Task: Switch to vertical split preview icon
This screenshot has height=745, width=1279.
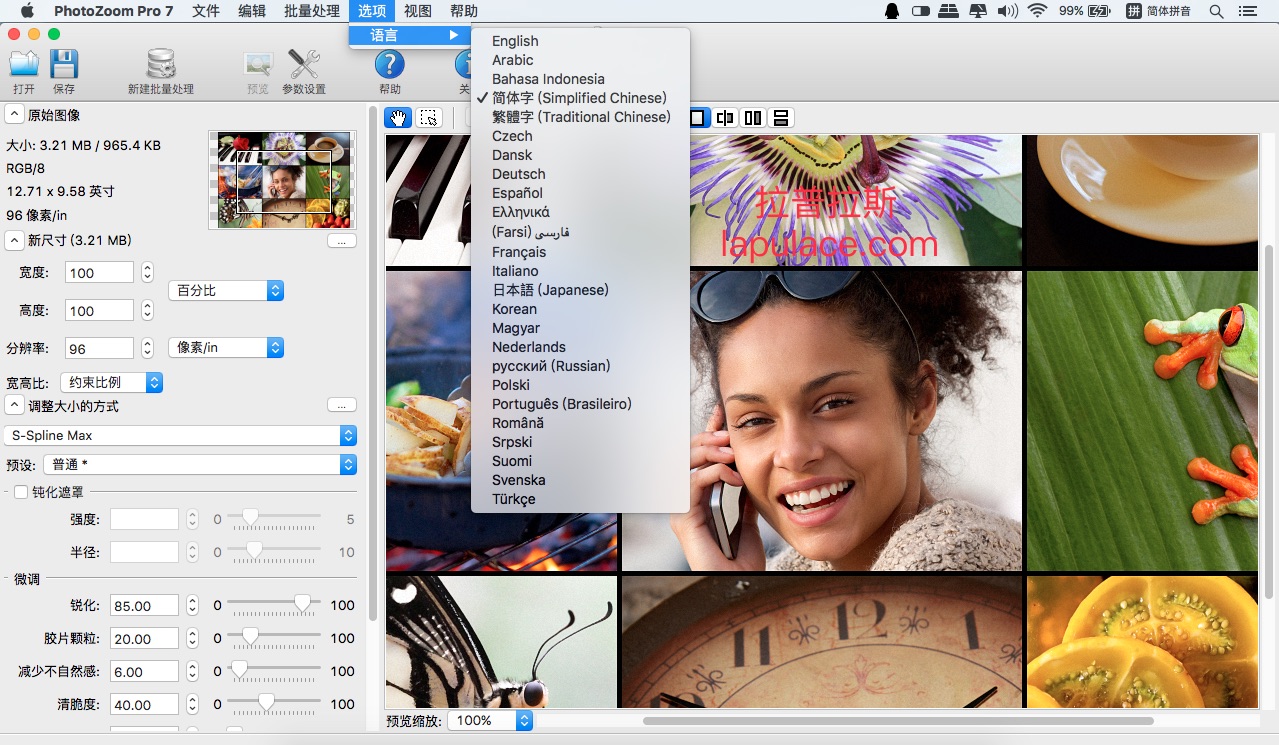Action: 753,118
